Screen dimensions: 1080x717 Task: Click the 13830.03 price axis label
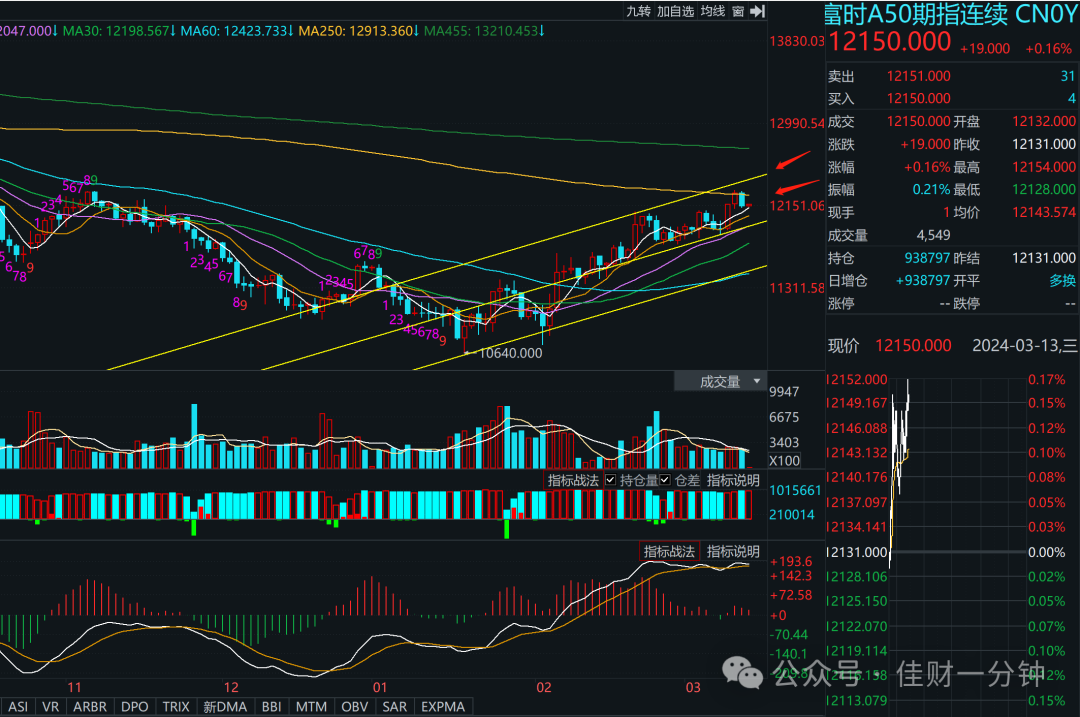click(x=796, y=41)
